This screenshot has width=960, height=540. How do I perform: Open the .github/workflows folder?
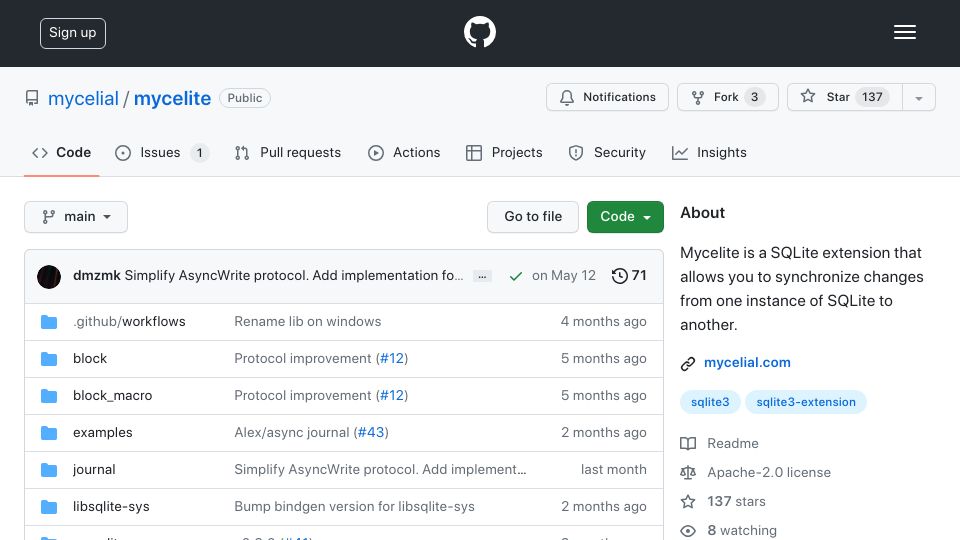pyautogui.click(x=129, y=321)
